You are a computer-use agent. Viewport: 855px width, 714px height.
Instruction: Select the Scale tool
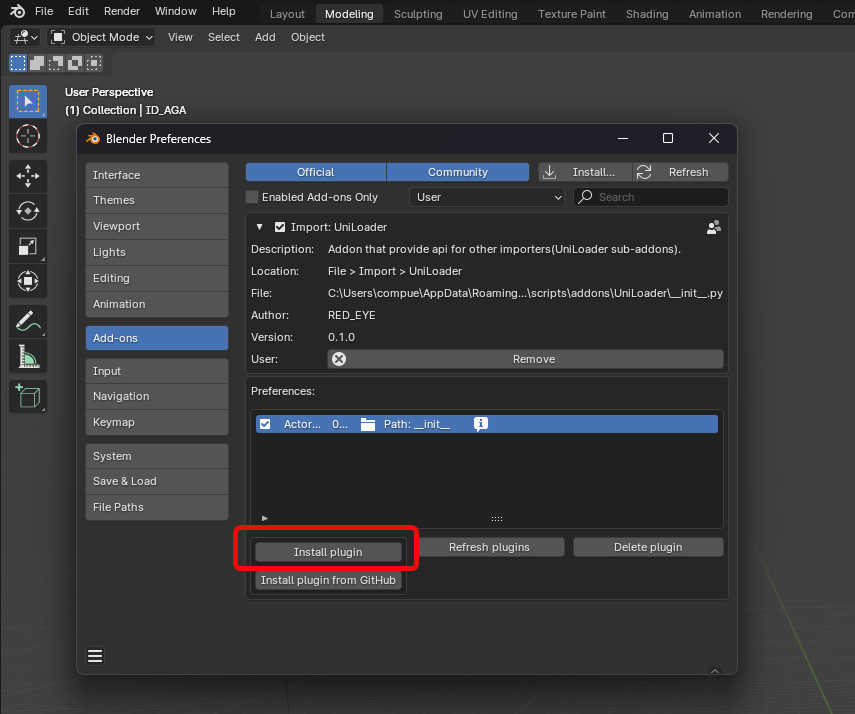[x=28, y=247]
